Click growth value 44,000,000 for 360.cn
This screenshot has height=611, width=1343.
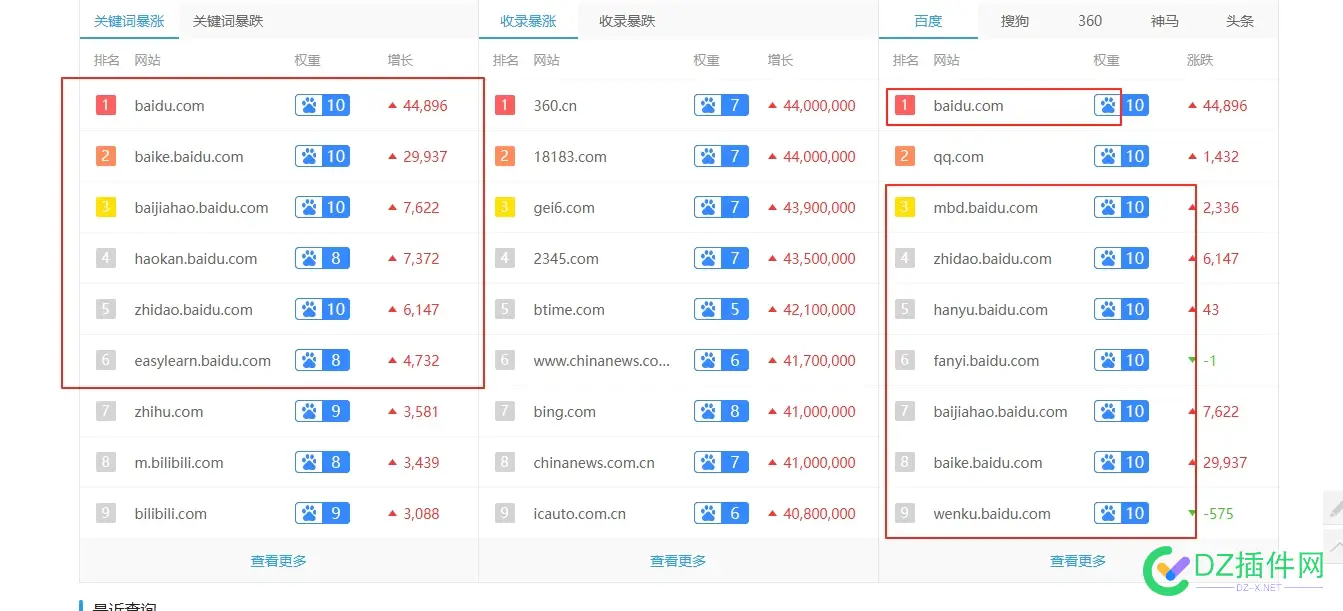[x=819, y=106]
